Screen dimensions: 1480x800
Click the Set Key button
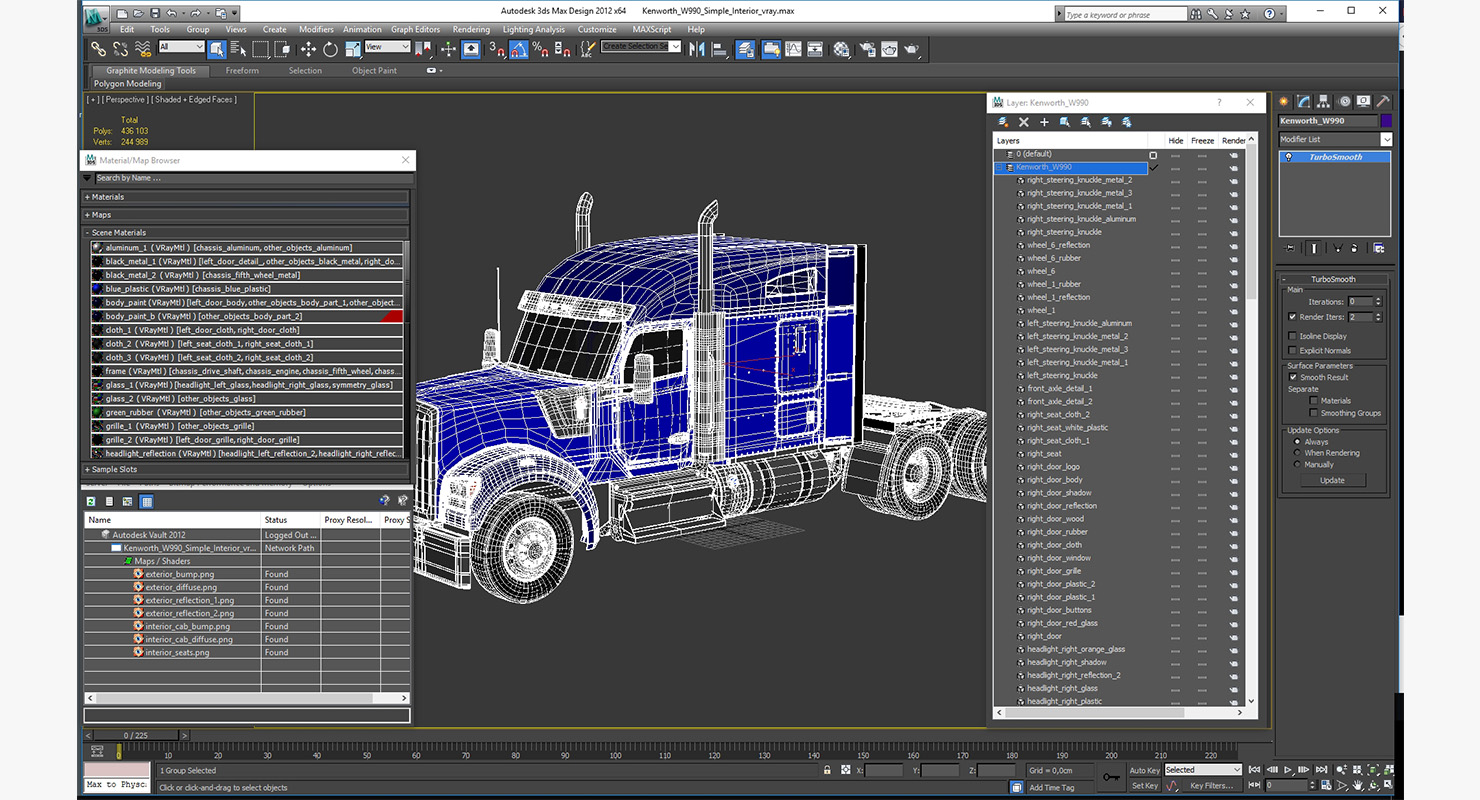tap(1145, 786)
